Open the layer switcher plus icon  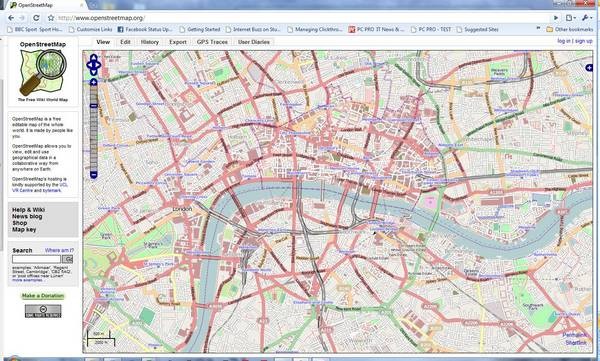[589, 68]
